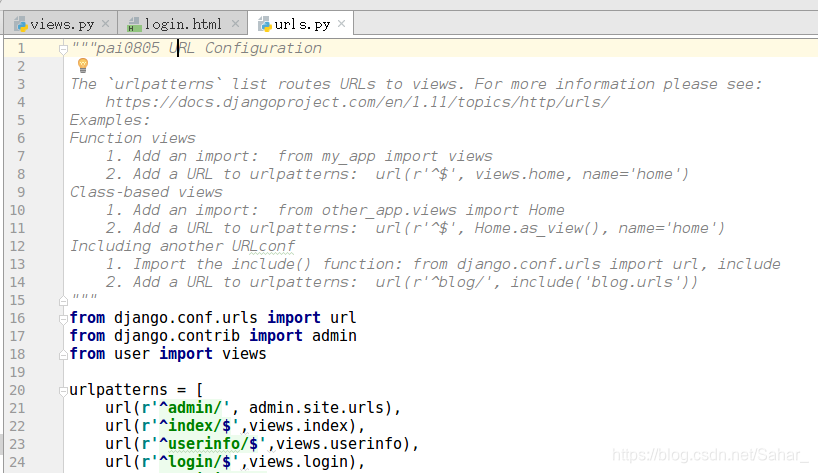
Task: Click the 'Function views' comment line
Action: (x=133, y=138)
